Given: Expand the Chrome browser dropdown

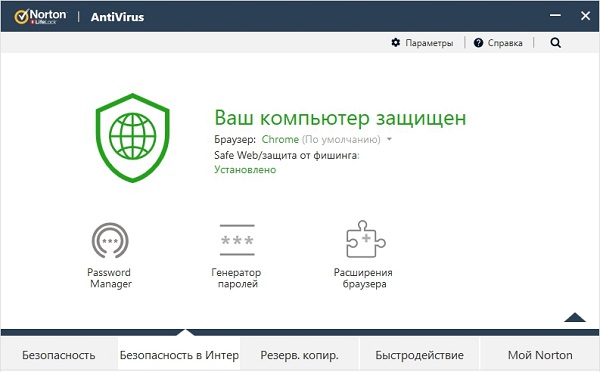Looking at the screenshot, I should click(x=389, y=139).
